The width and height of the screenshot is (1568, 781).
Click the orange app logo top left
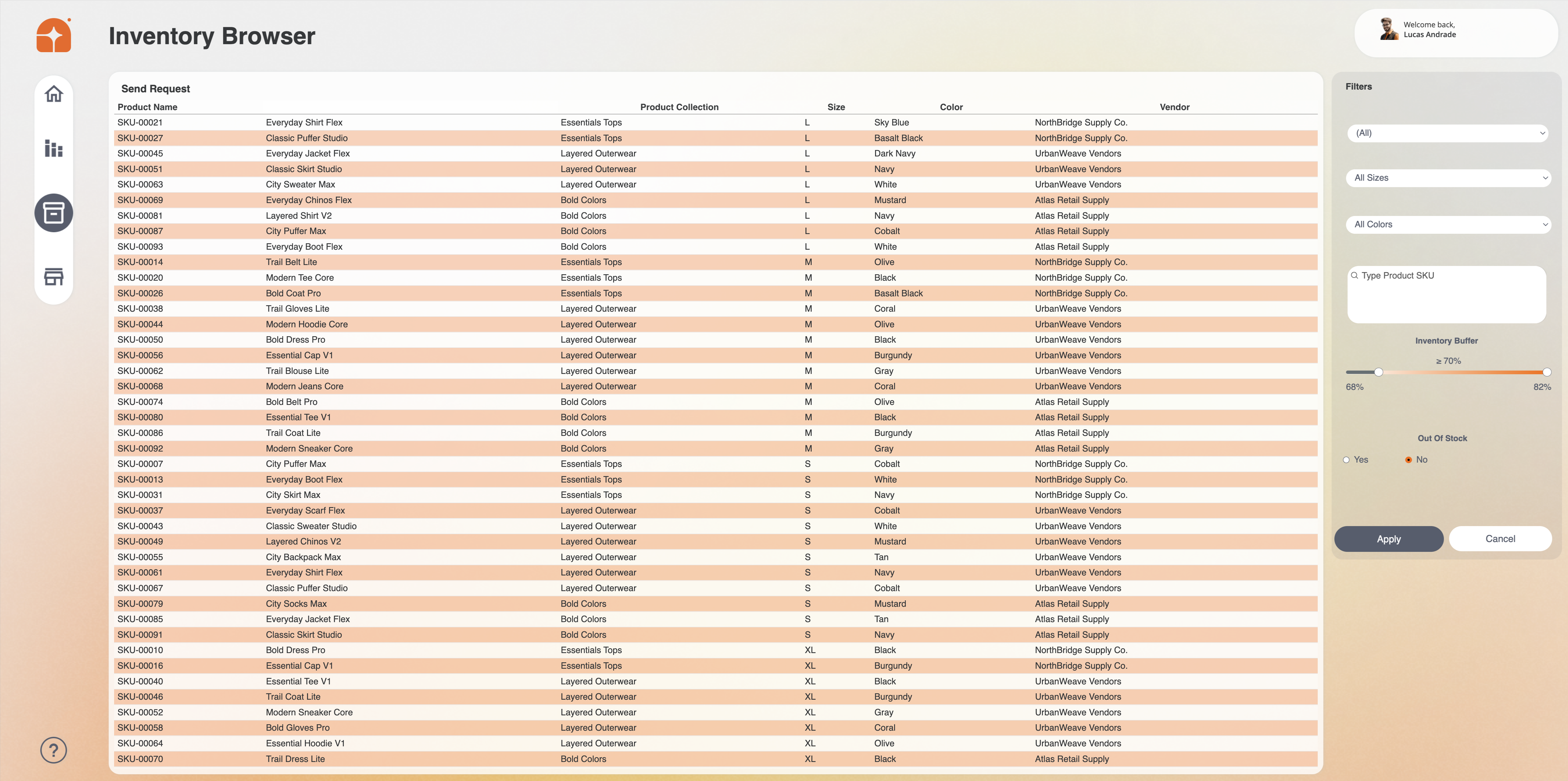coord(54,35)
